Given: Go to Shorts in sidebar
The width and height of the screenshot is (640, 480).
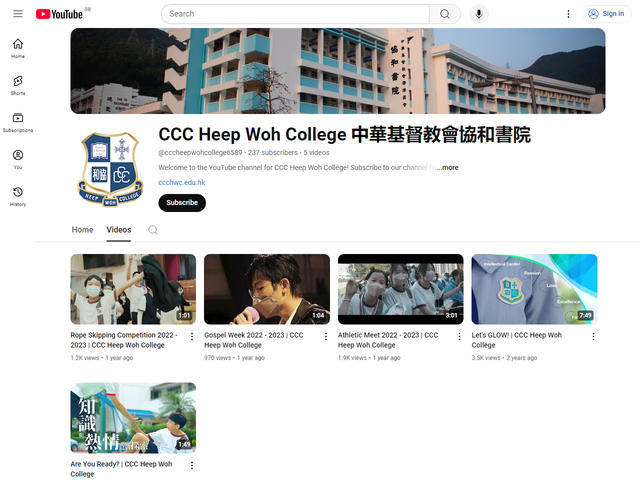Looking at the screenshot, I should 18,85.
